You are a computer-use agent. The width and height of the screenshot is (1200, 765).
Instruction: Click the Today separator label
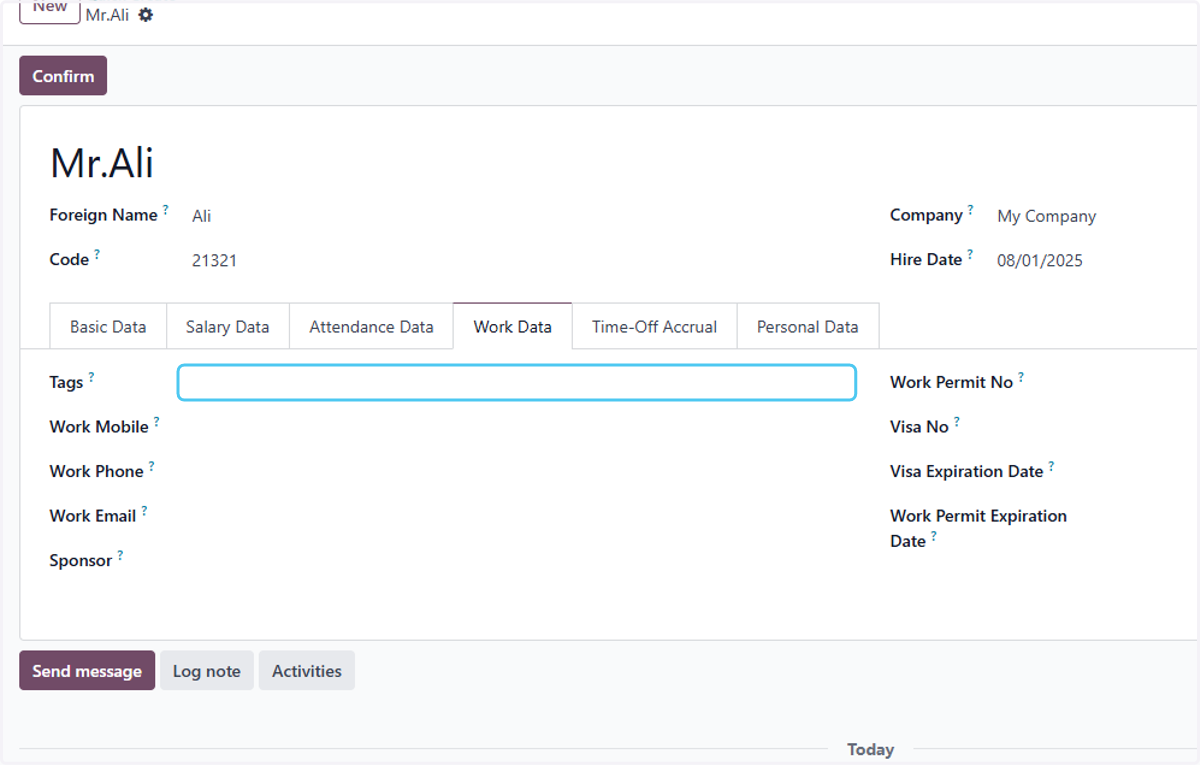pos(870,749)
